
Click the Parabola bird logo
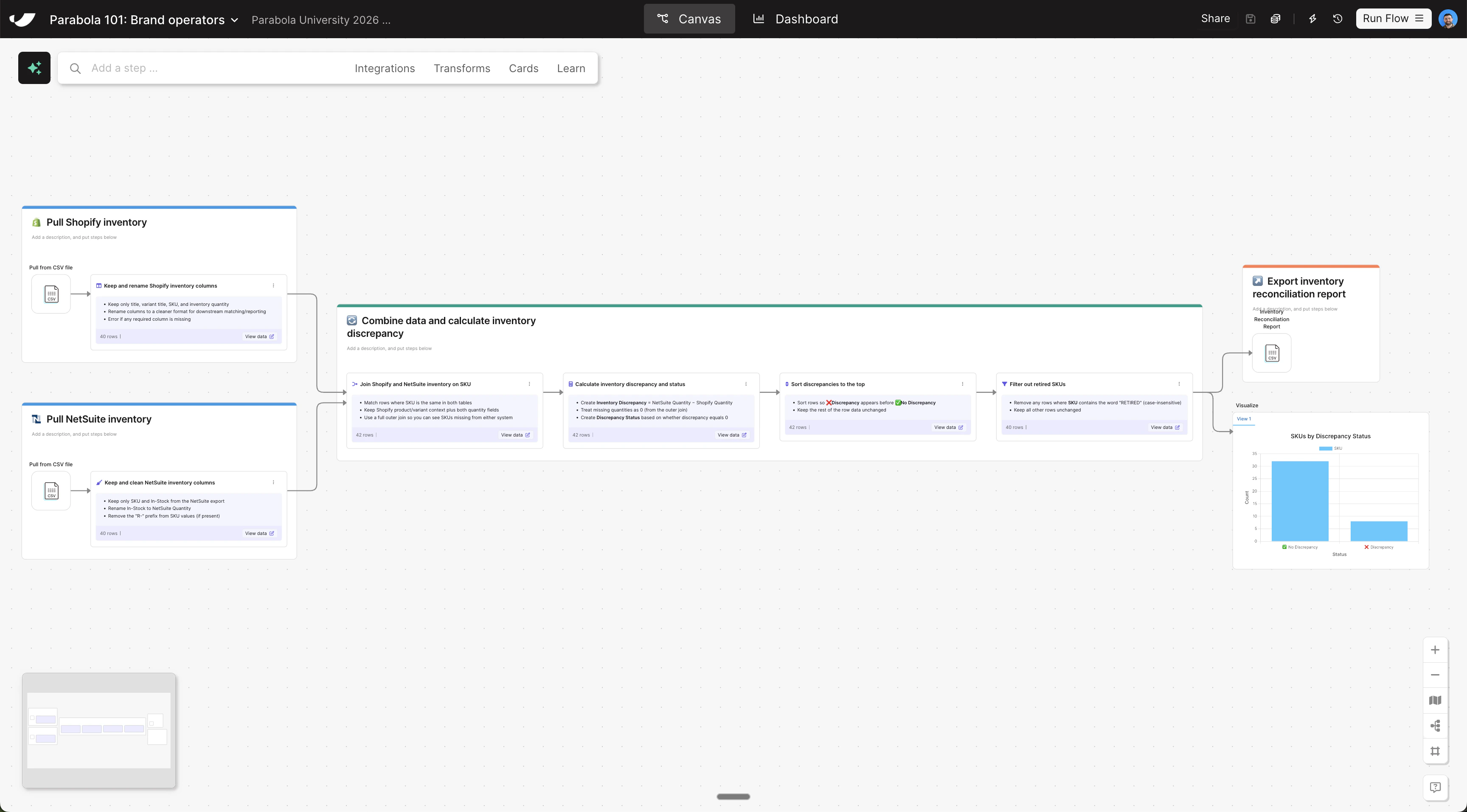click(x=22, y=20)
